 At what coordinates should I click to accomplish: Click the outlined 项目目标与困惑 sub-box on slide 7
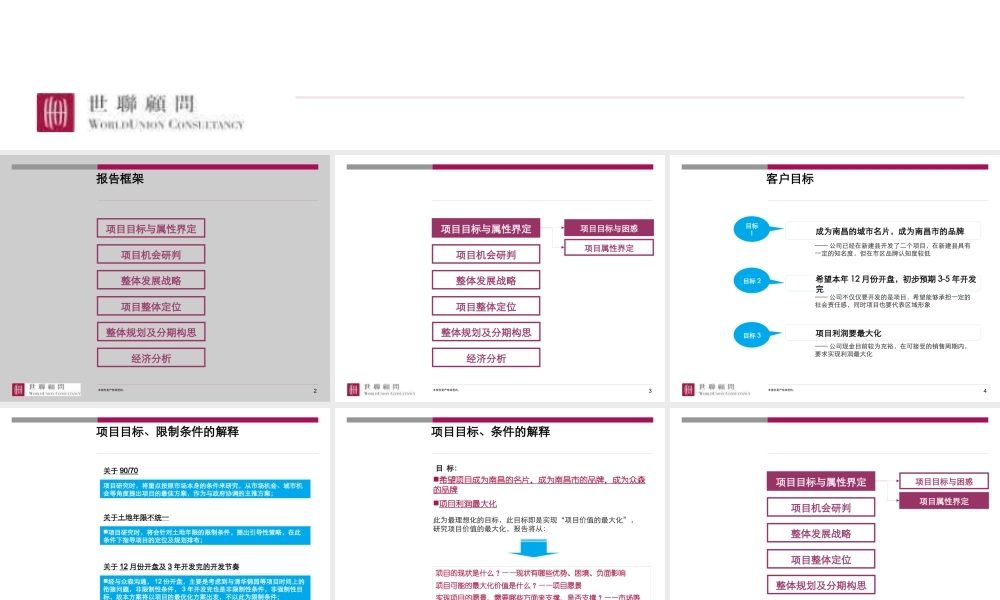pyautogui.click(x=944, y=481)
